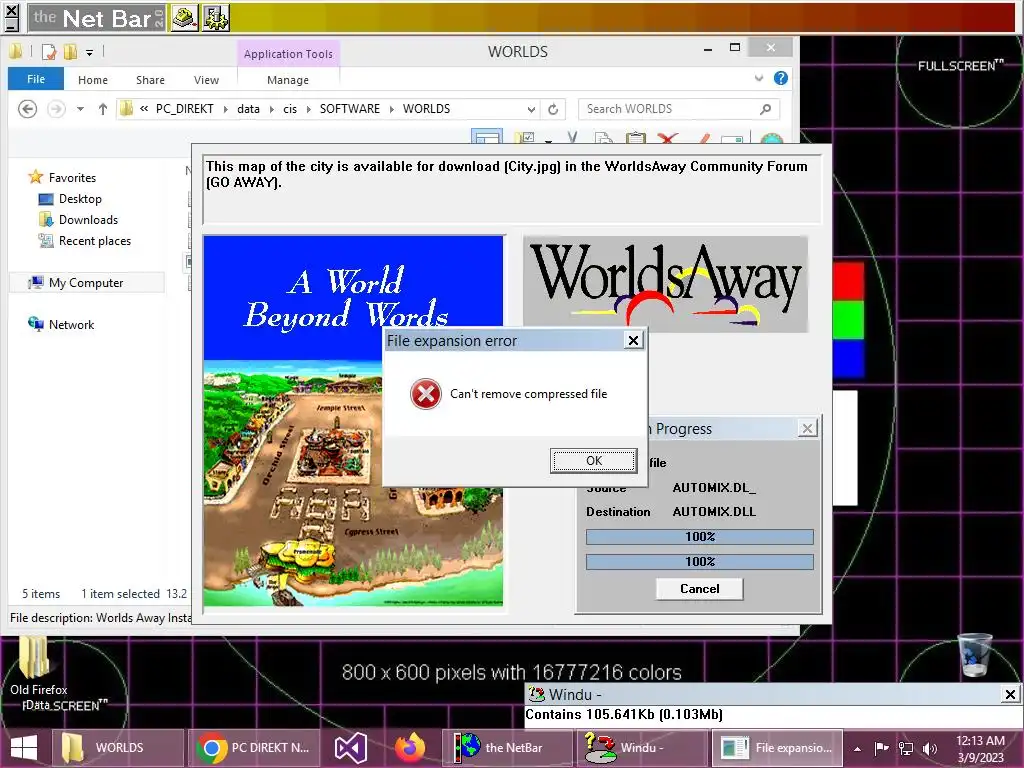Switch to File expansion taskbar button
This screenshot has height=768, width=1024.
tap(777, 748)
